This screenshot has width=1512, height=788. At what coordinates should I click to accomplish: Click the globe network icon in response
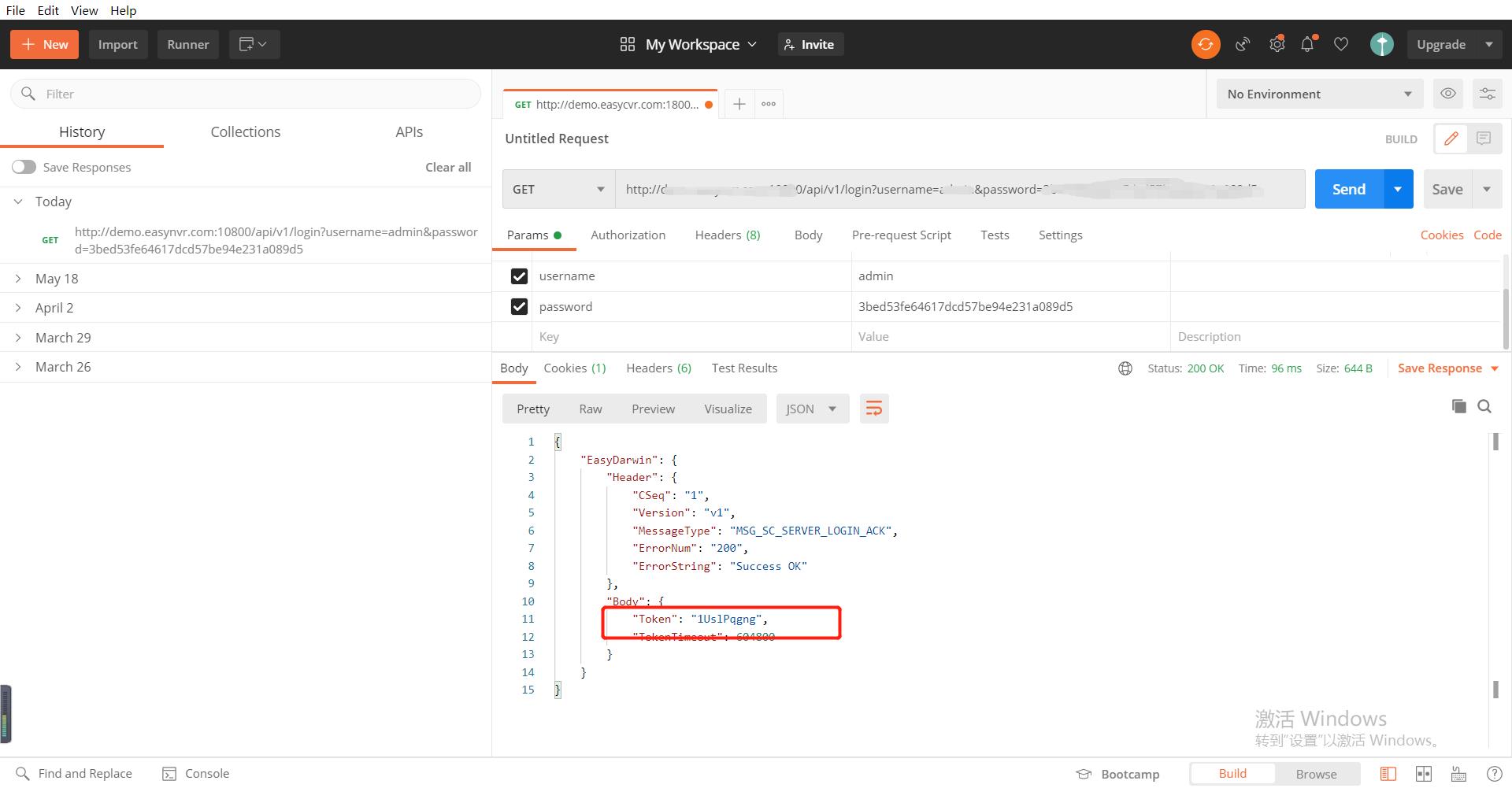point(1125,368)
